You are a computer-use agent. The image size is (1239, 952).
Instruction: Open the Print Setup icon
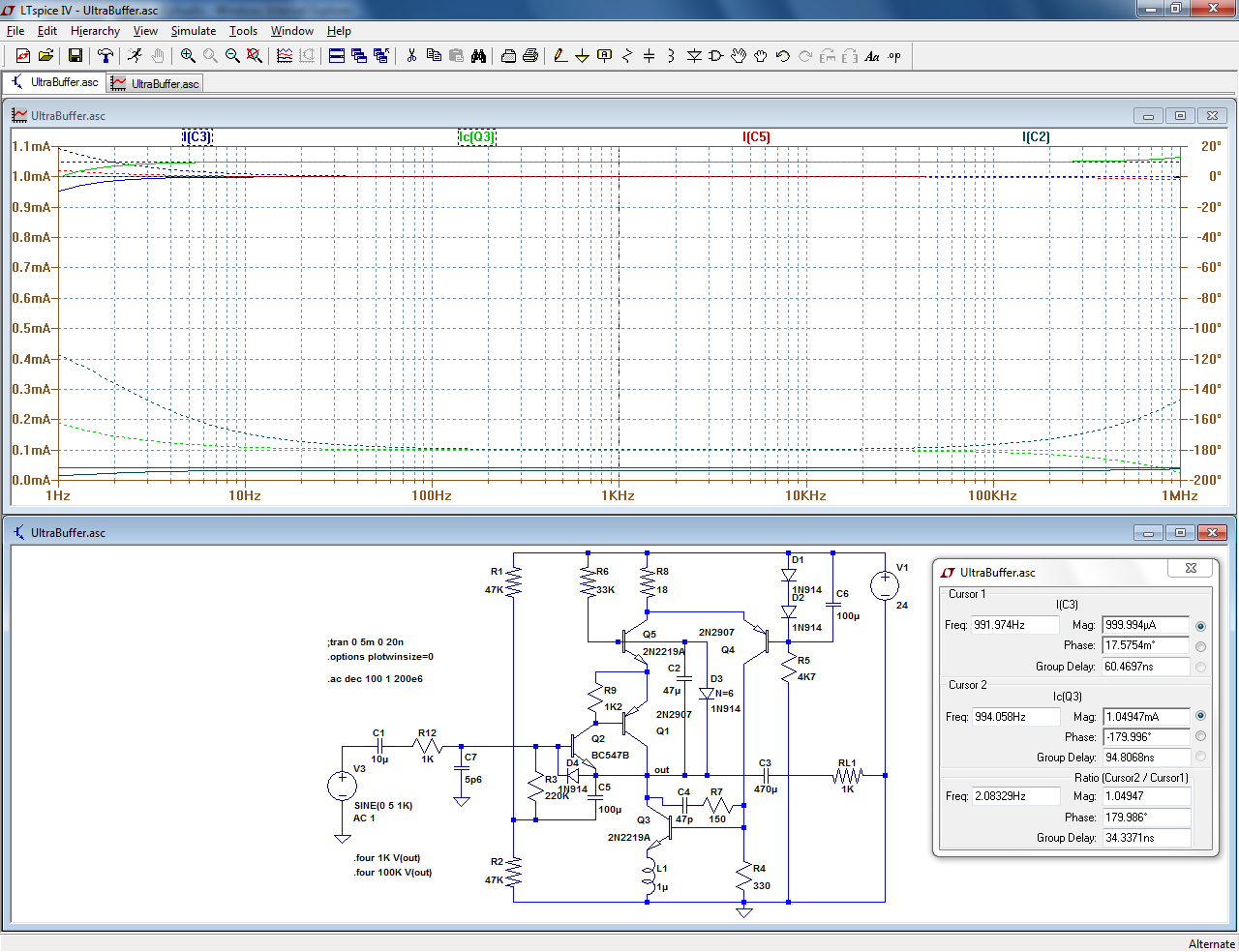pyautogui.click(x=530, y=56)
